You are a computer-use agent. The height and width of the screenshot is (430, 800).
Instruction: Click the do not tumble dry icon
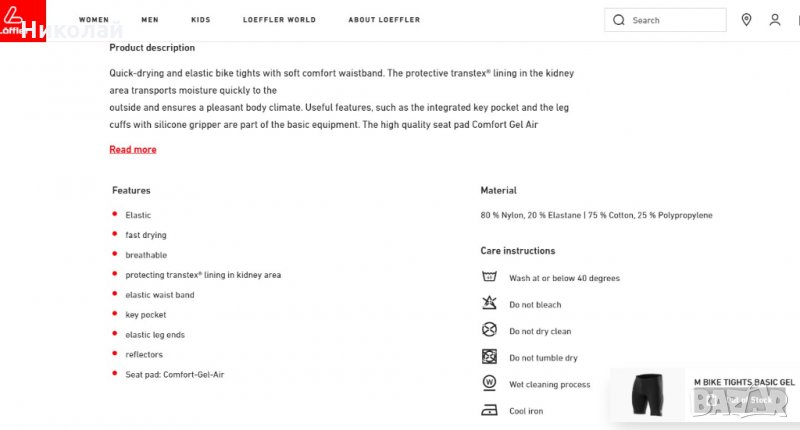489,357
